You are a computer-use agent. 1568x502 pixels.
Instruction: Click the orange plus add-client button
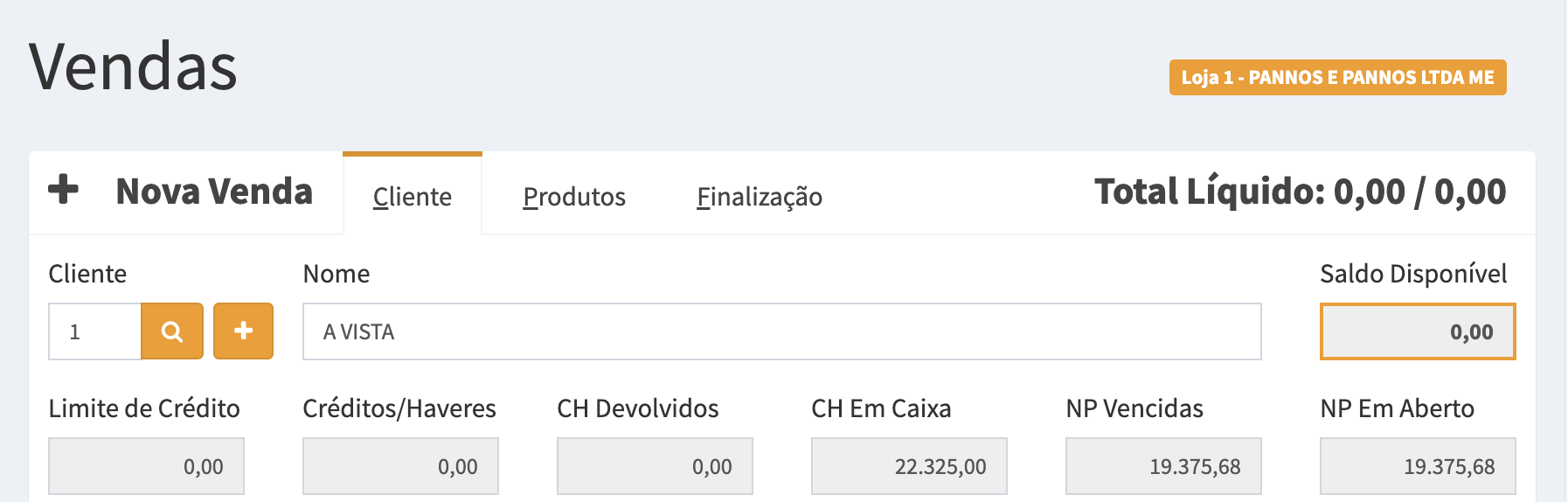pos(243,331)
